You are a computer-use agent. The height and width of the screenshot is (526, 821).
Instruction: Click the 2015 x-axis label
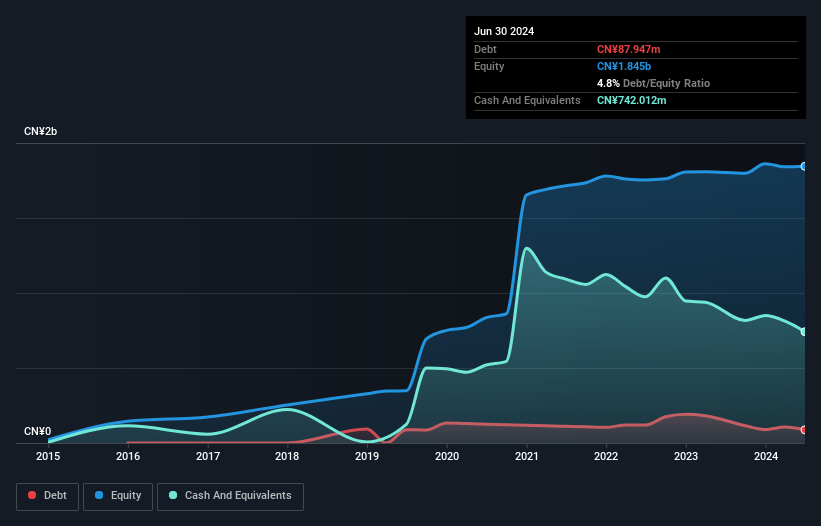(x=48, y=456)
